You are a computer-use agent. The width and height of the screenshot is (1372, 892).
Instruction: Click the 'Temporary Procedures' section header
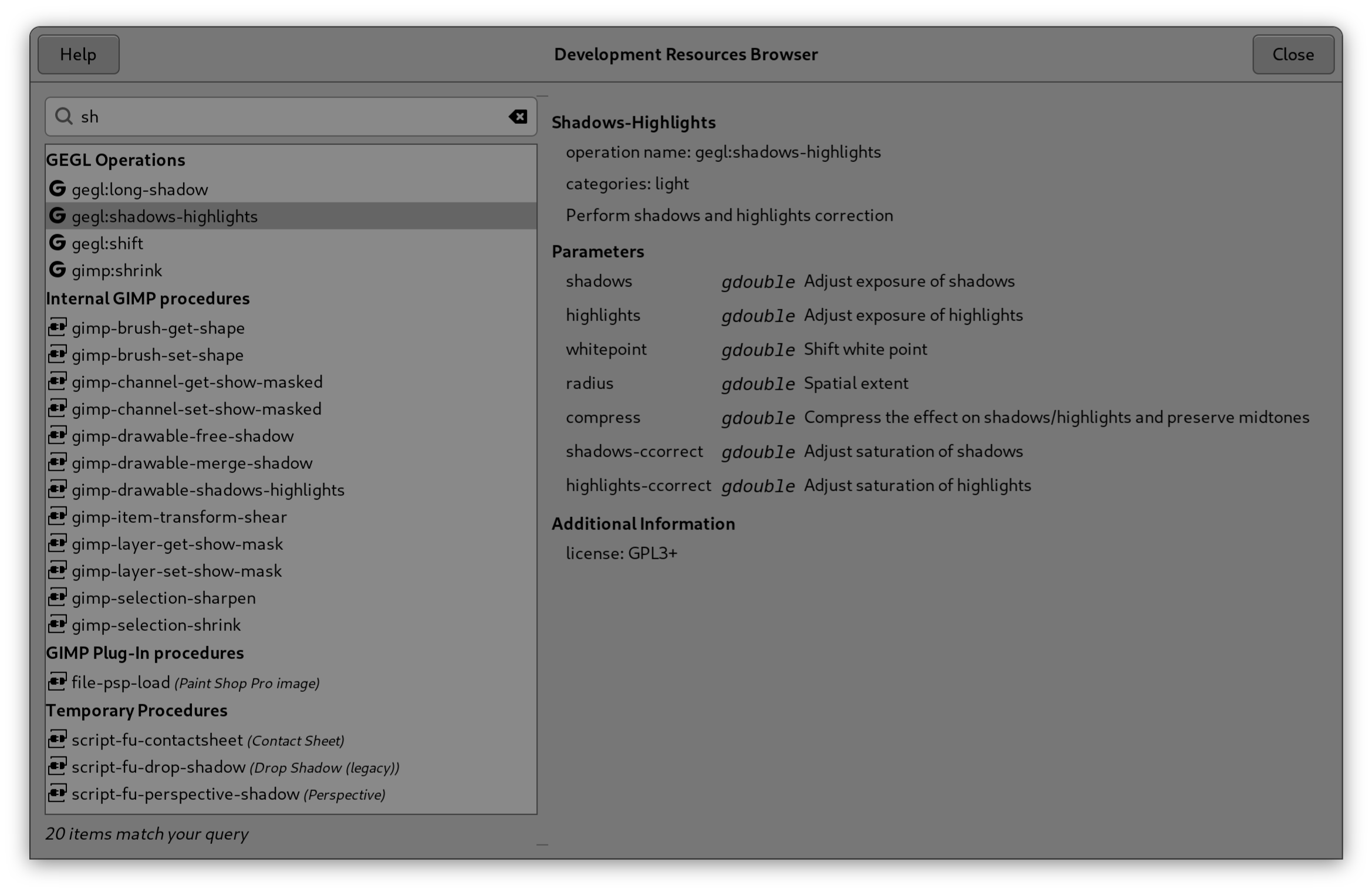point(137,710)
